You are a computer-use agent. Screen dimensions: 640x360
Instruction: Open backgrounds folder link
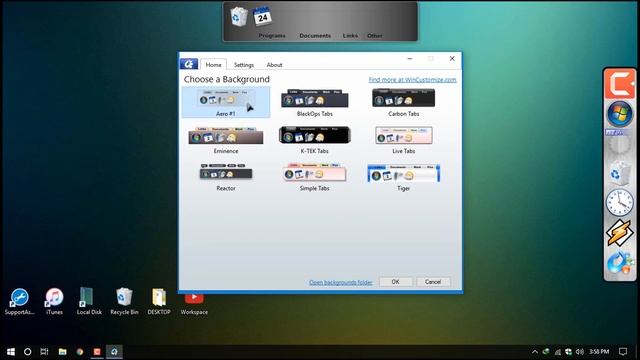341,282
